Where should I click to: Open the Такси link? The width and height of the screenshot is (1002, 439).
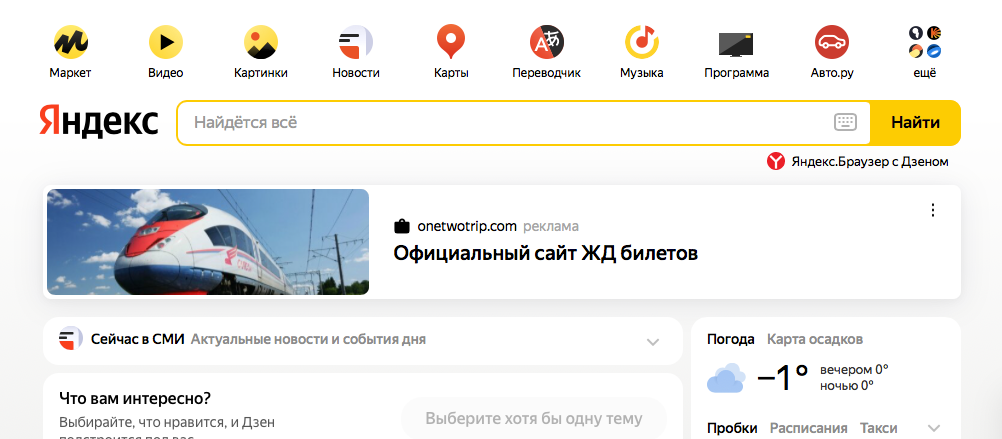click(x=878, y=428)
